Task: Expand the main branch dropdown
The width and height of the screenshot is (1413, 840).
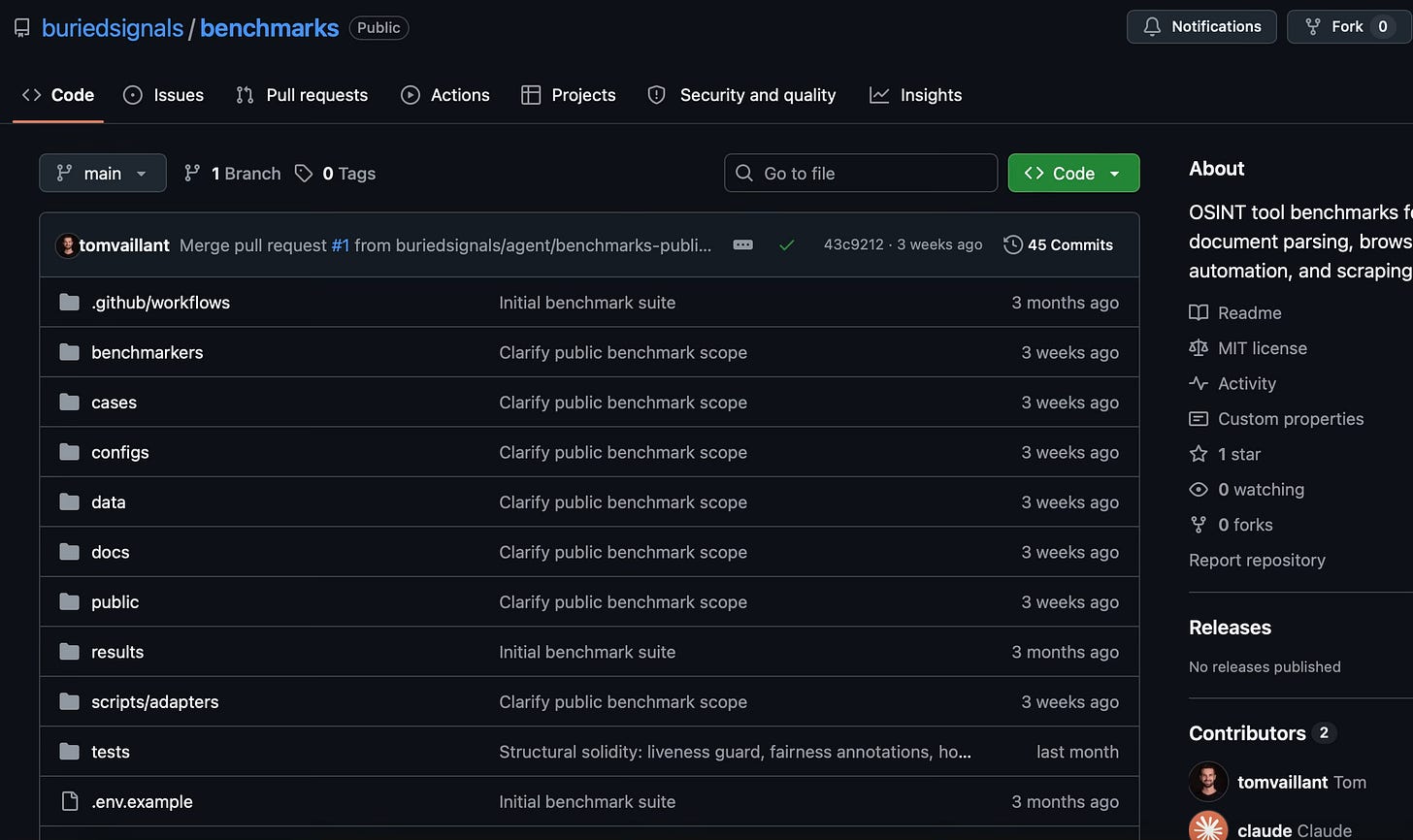Action: coord(103,173)
